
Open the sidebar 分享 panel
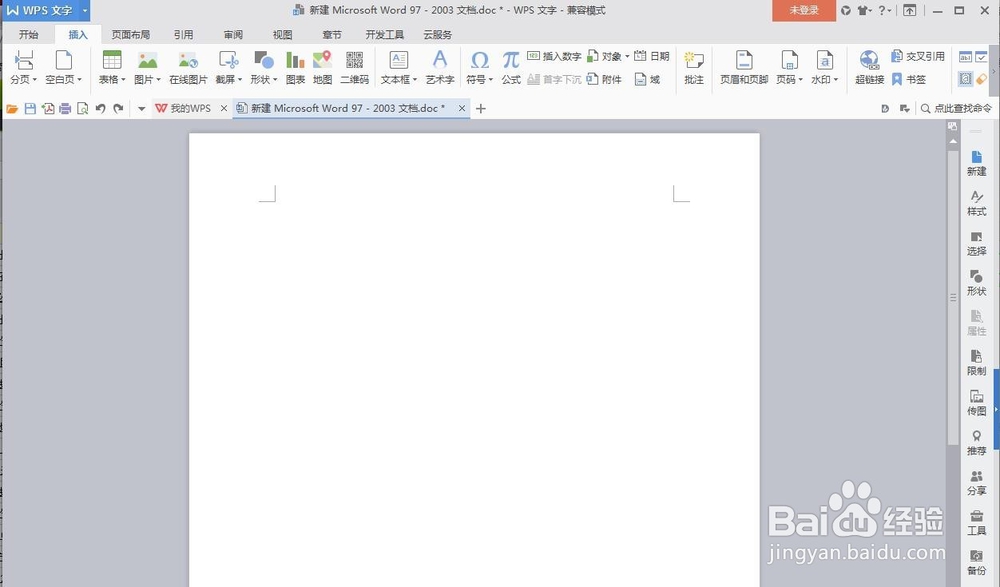coord(976,483)
